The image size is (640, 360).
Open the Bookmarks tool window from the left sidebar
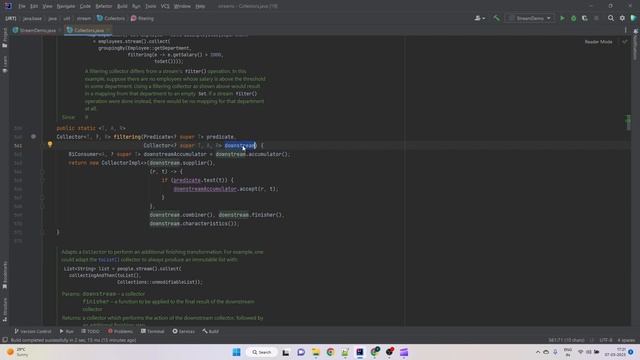pyautogui.click(x=4, y=275)
